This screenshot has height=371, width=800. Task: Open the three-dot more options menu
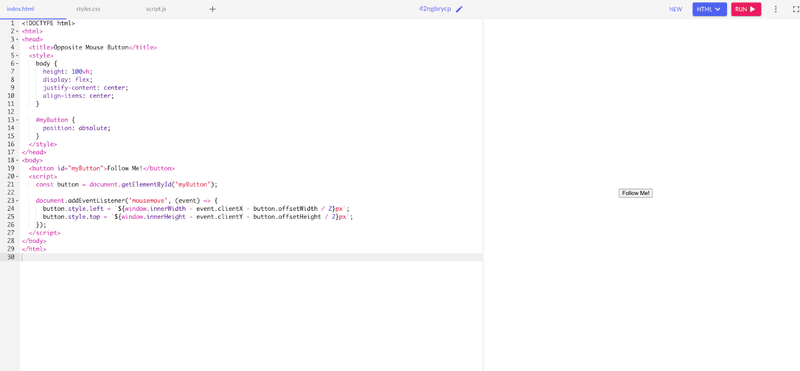point(776,9)
